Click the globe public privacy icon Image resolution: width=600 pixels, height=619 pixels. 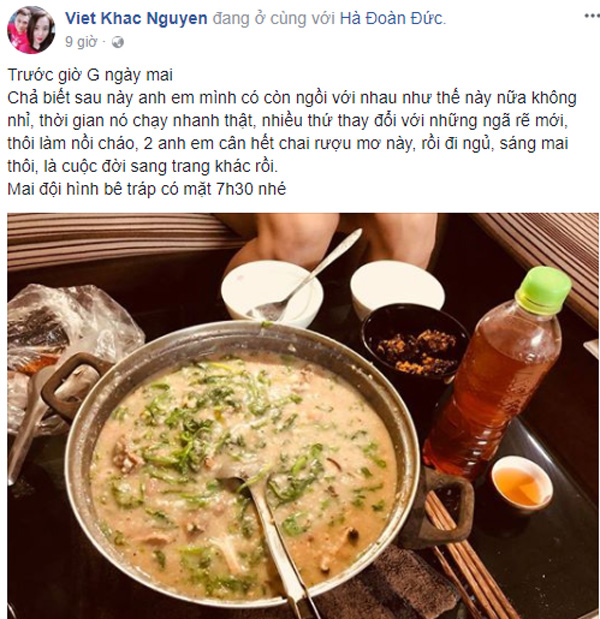point(118,42)
